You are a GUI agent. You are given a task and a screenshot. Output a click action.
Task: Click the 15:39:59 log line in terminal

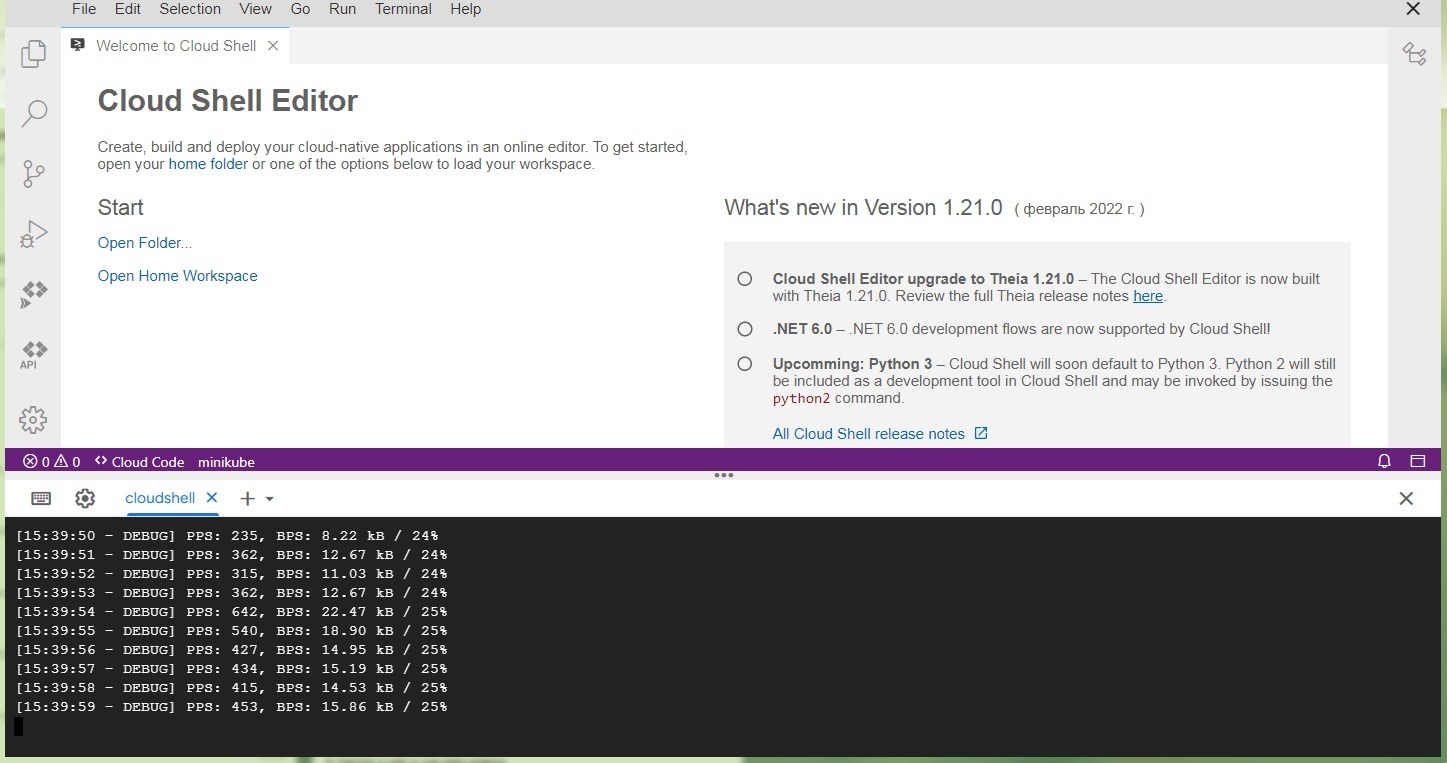tap(231, 707)
